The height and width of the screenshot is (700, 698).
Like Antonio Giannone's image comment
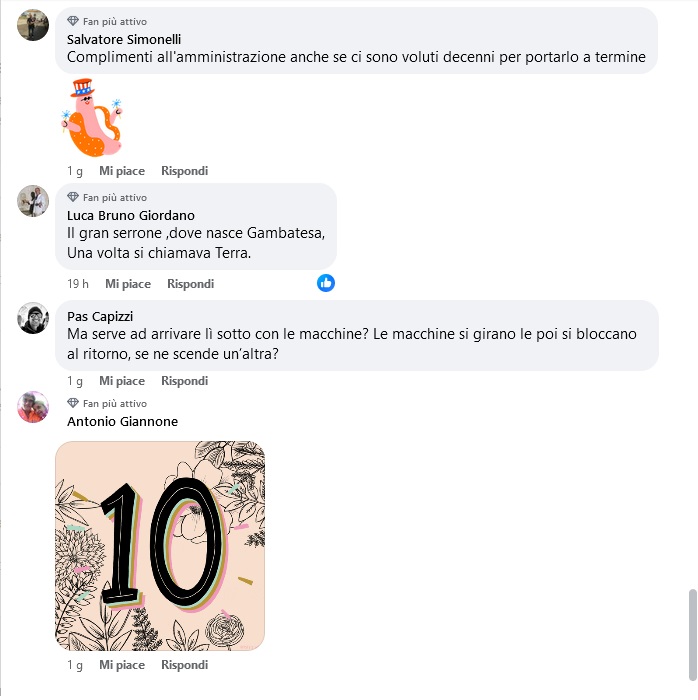click(x=122, y=665)
